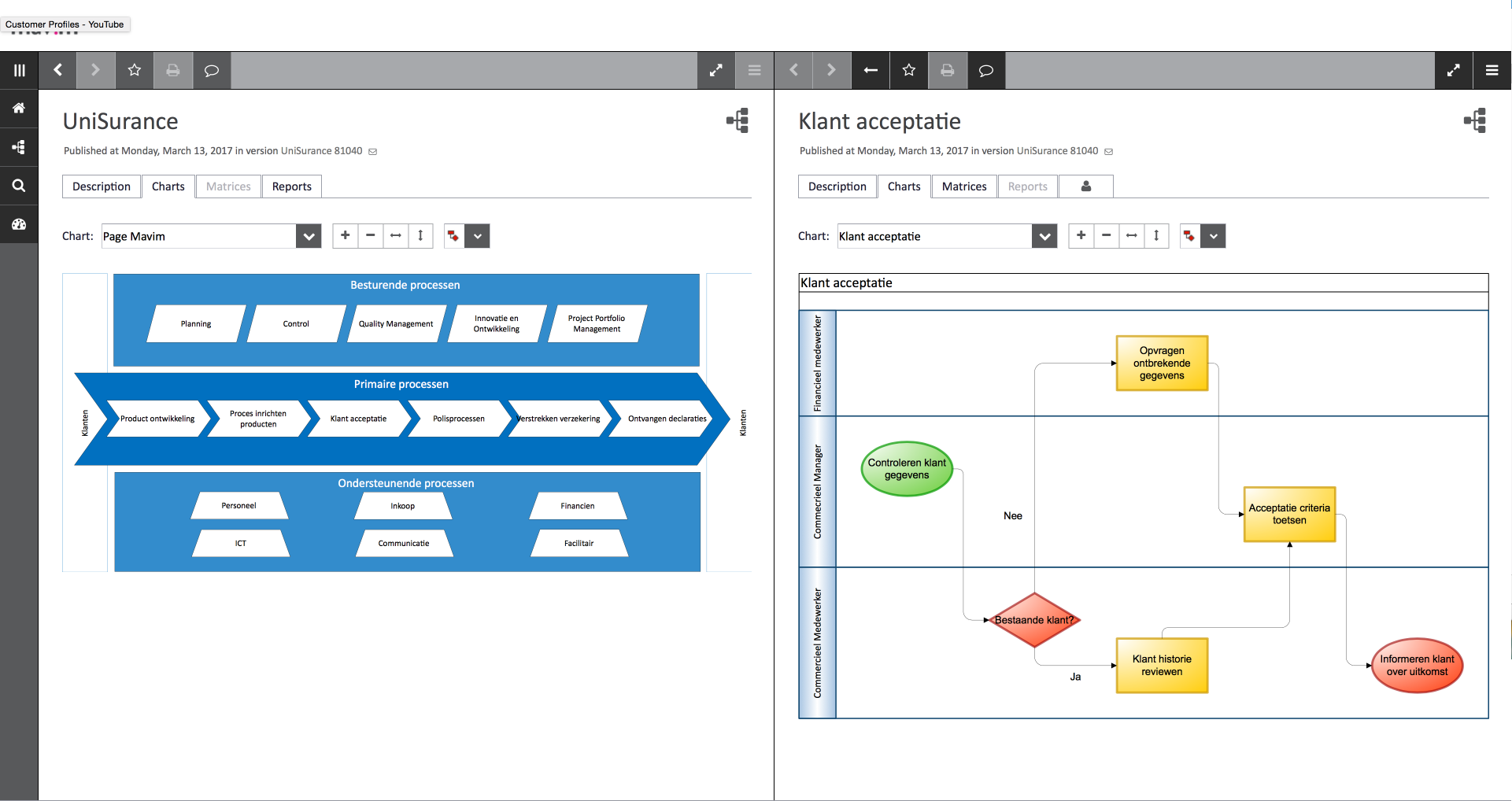
Task: Zoom out on the Page Mavim chart
Action: click(x=371, y=236)
